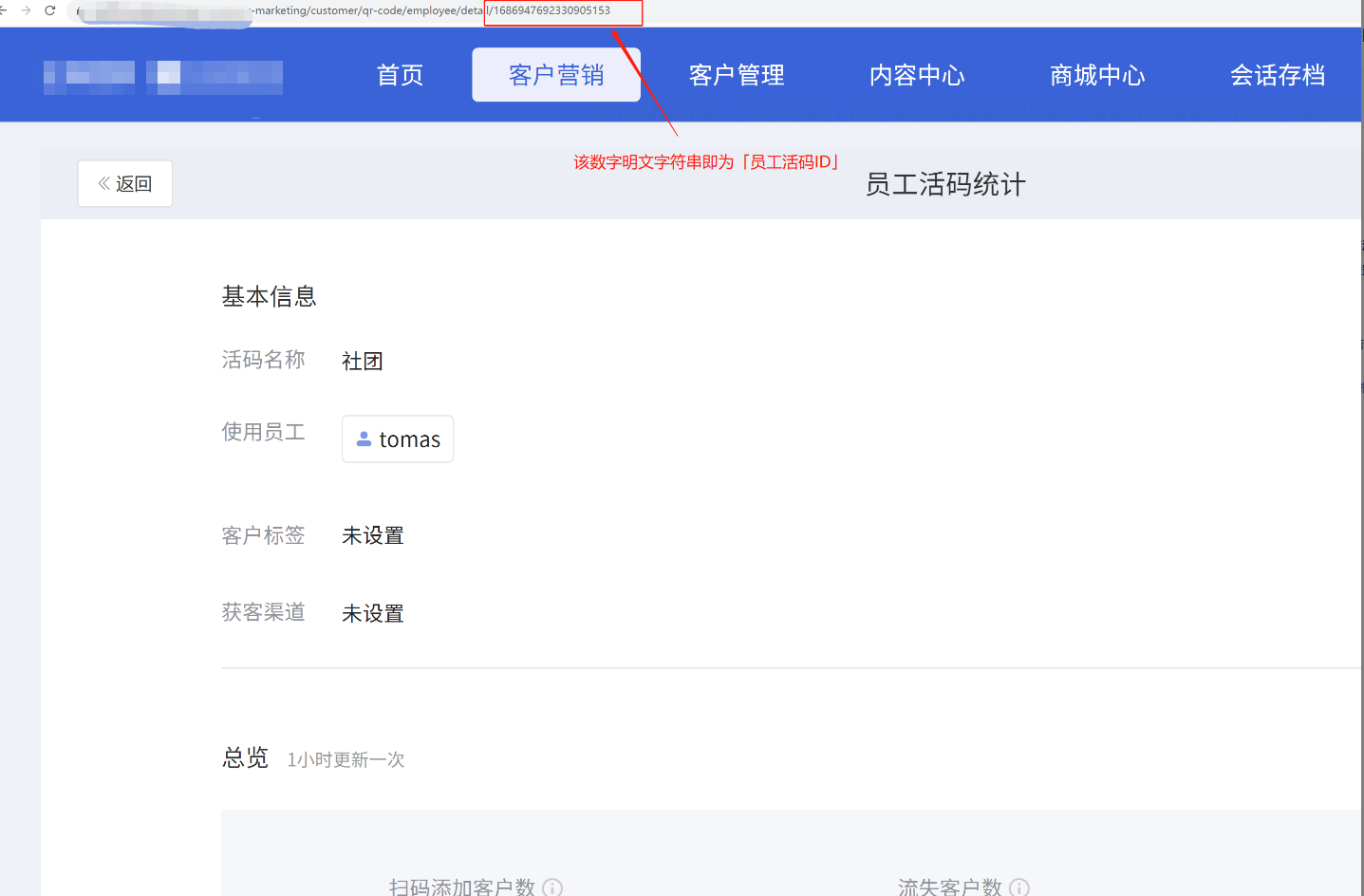Click the 返回 back button

pyautogui.click(x=125, y=183)
